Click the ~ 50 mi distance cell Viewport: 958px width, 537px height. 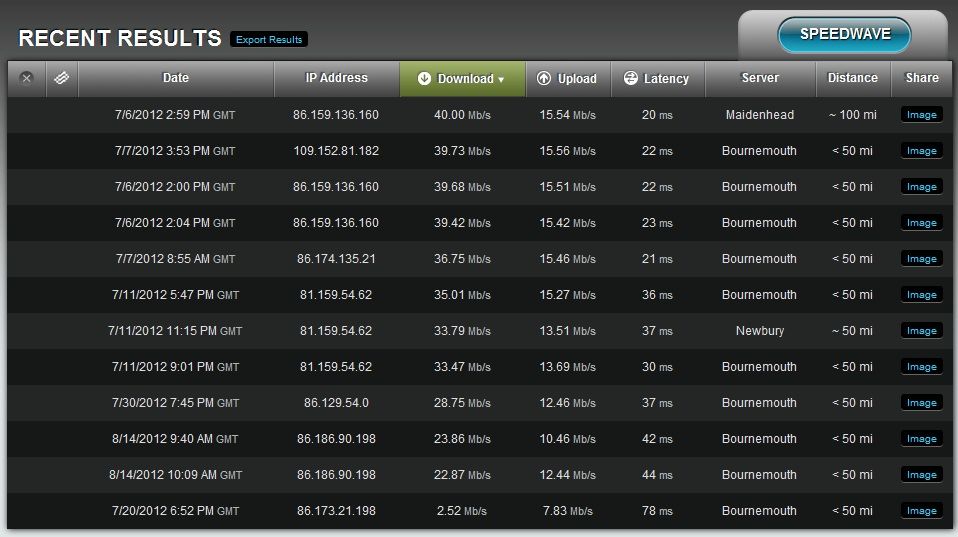tap(853, 331)
